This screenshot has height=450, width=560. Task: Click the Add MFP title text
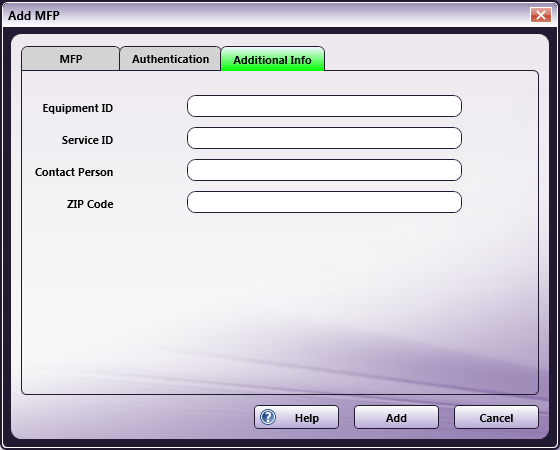tap(34, 16)
